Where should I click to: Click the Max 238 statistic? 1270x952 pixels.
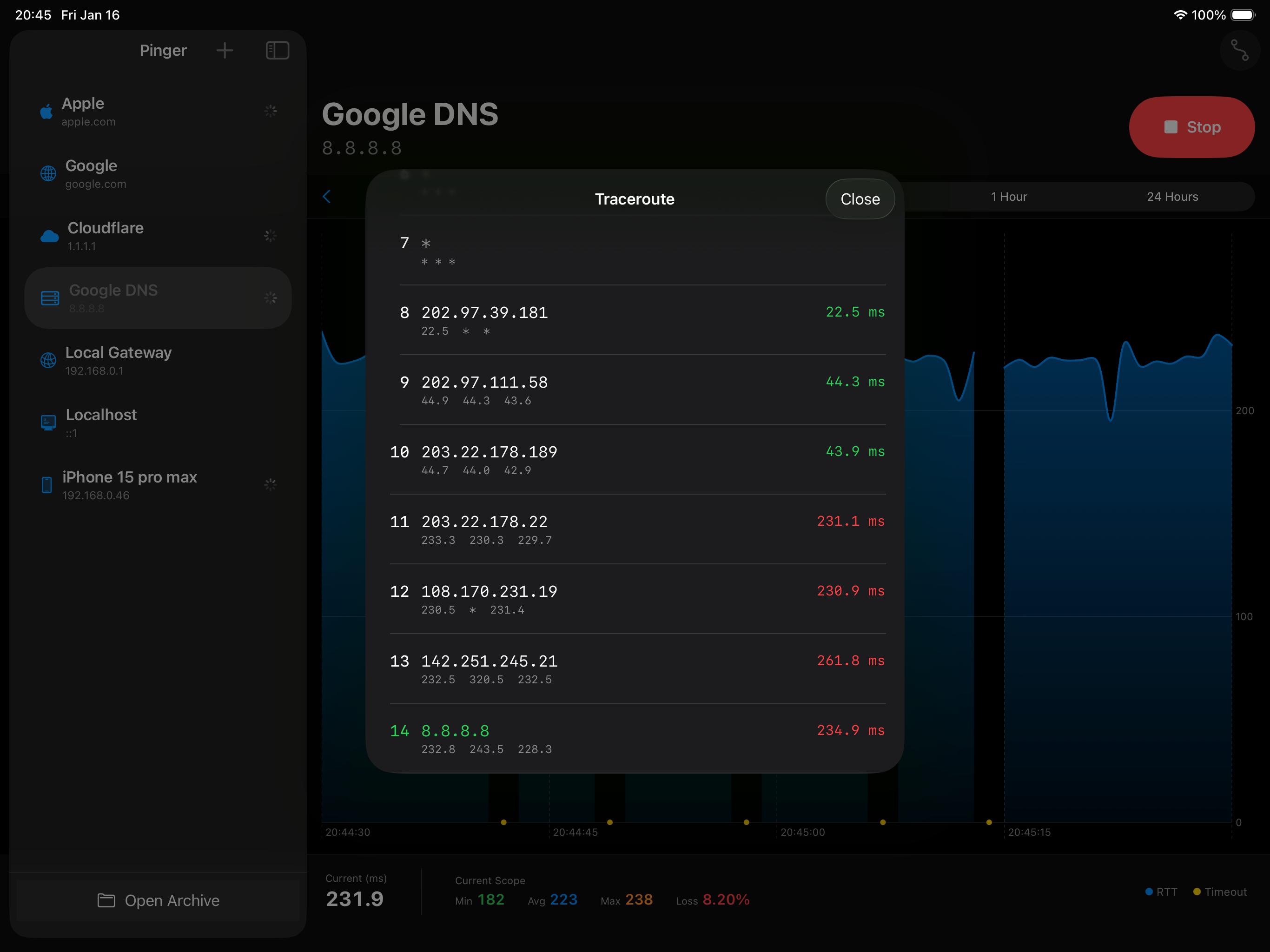pos(626,900)
